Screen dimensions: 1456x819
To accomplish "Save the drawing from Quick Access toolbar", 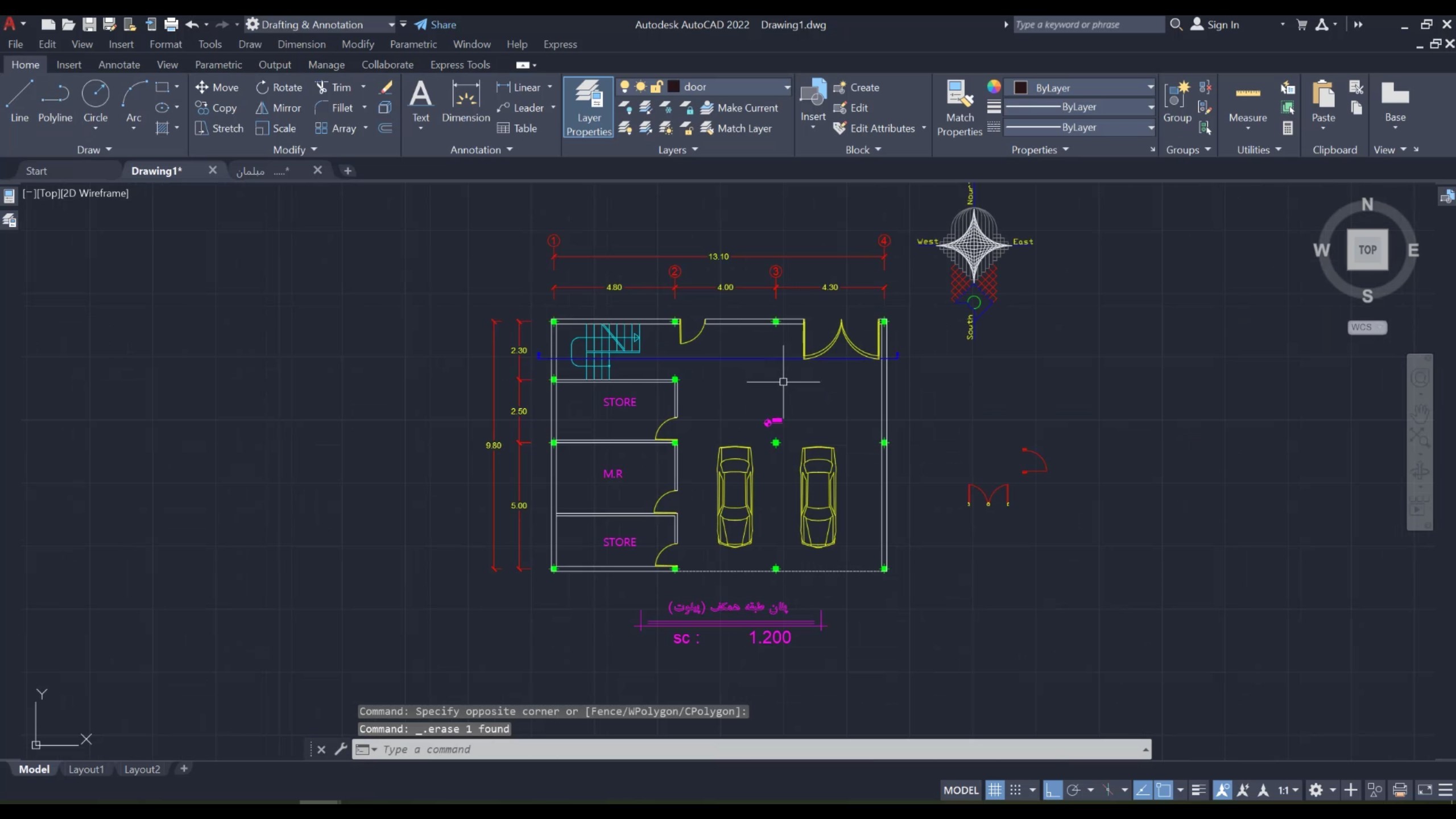I will 89,24.
